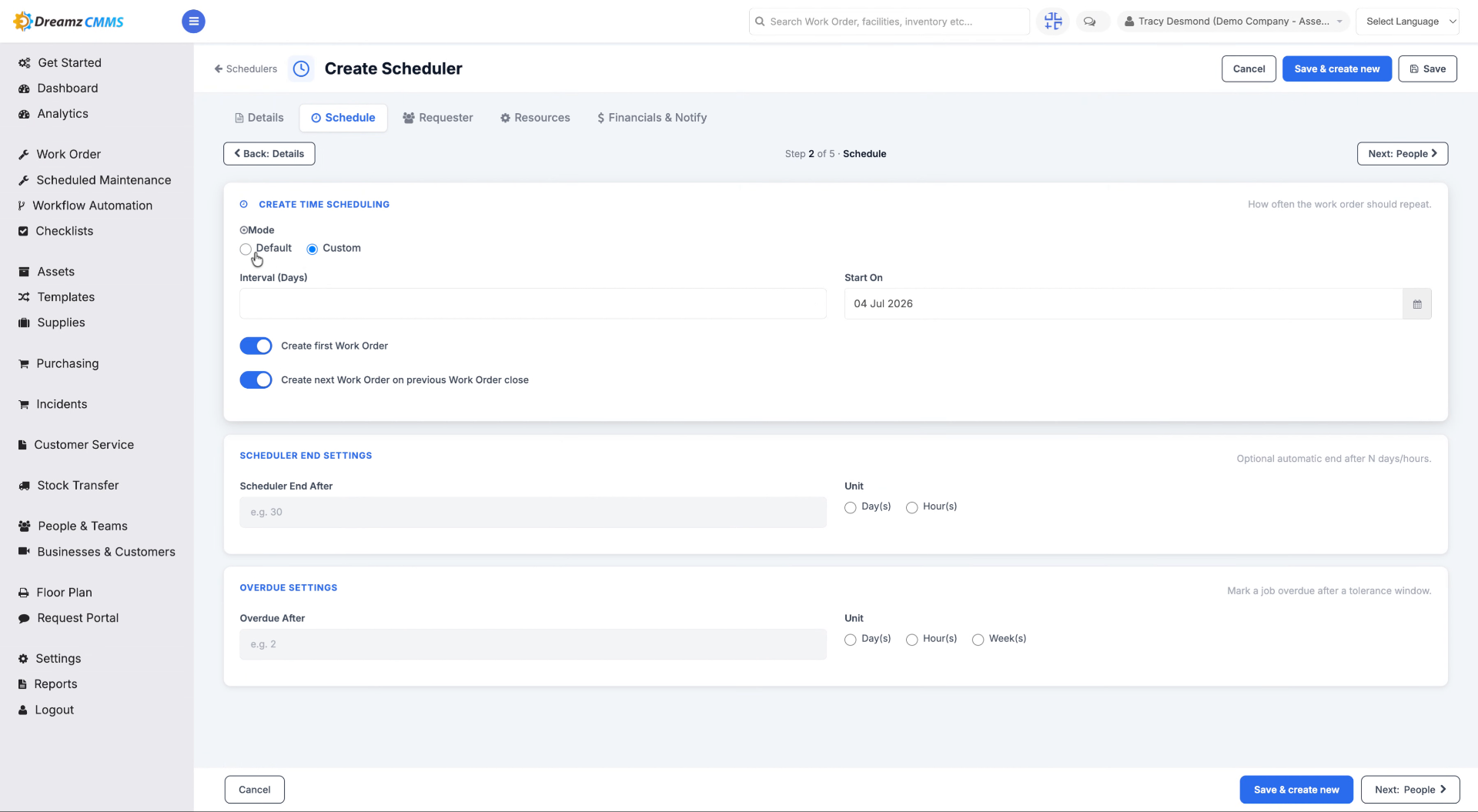This screenshot has width=1478, height=812.
Task: Open the Financials & Notify tab
Action: tap(651, 118)
